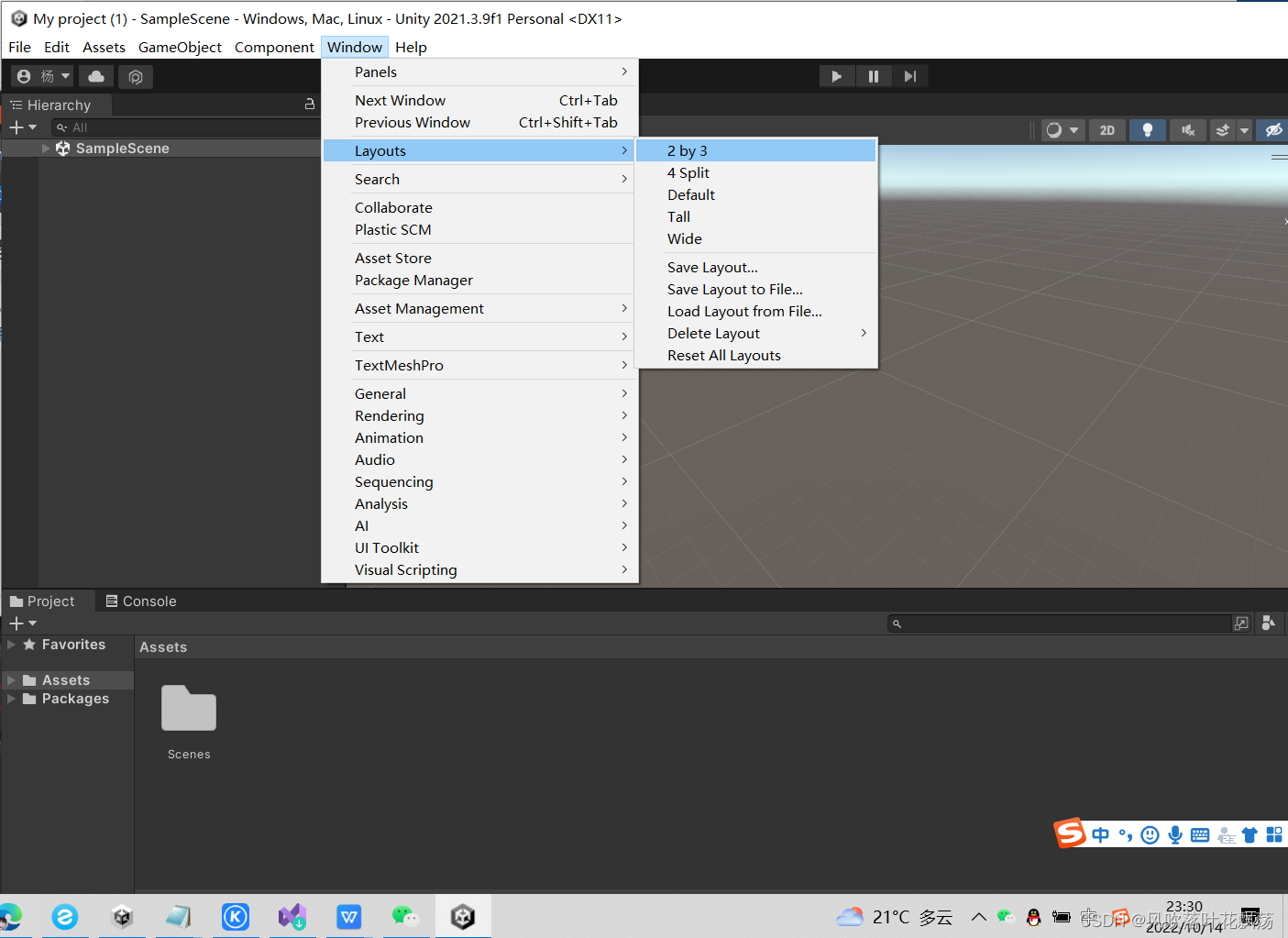The image size is (1288, 938).
Task: Open Visual Studio Installer from taskbar
Action: point(292,916)
